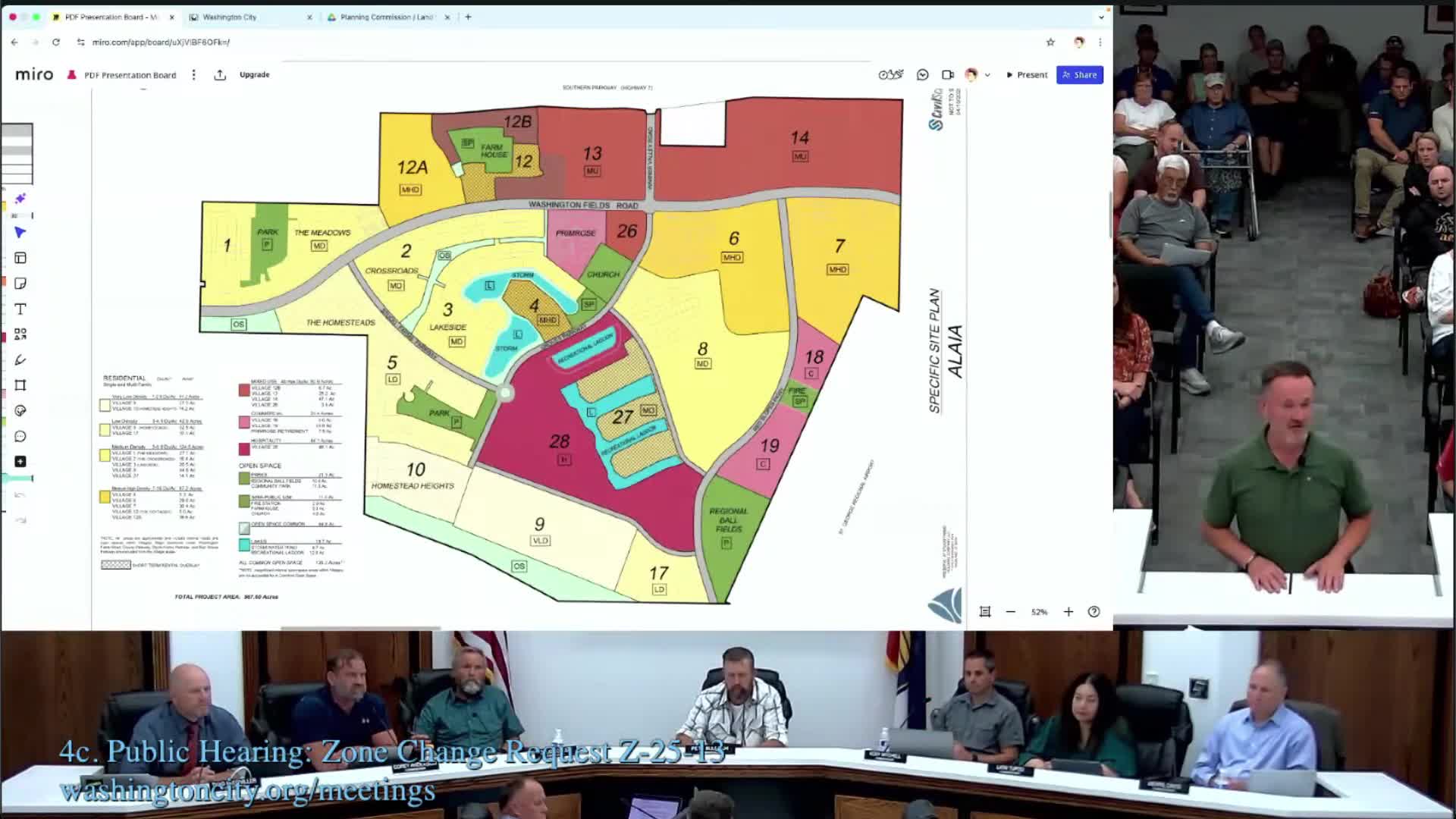The height and width of the screenshot is (819, 1456).
Task: Click the Present button
Action: coord(1028,74)
